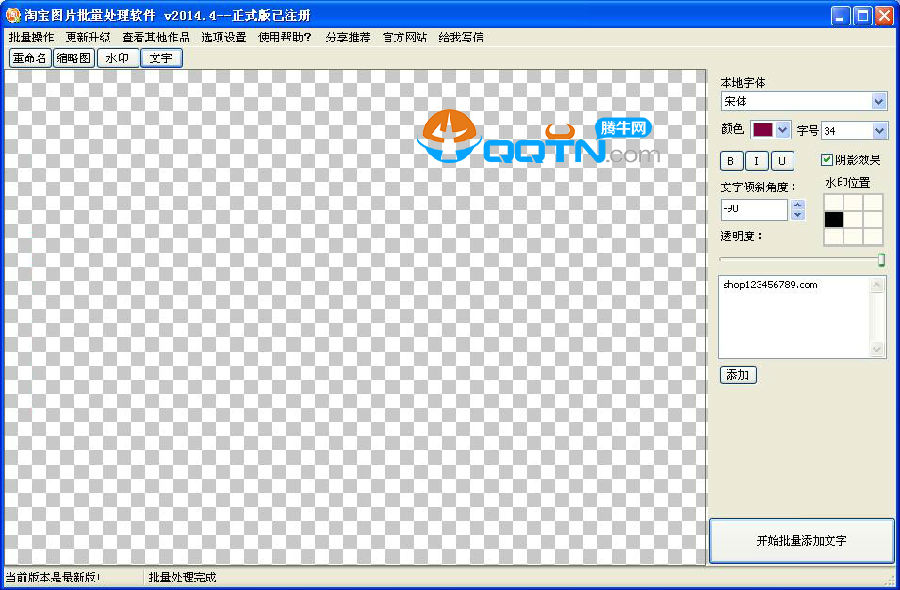This screenshot has height=590, width=900.
Task: Select the bottom-right watermark position cell
Action: (873, 236)
